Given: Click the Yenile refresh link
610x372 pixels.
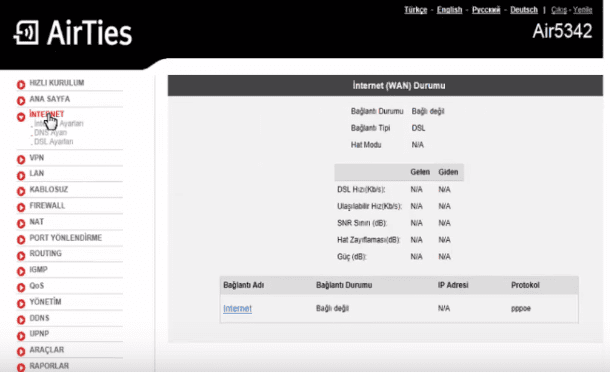Looking at the screenshot, I should (582, 10).
